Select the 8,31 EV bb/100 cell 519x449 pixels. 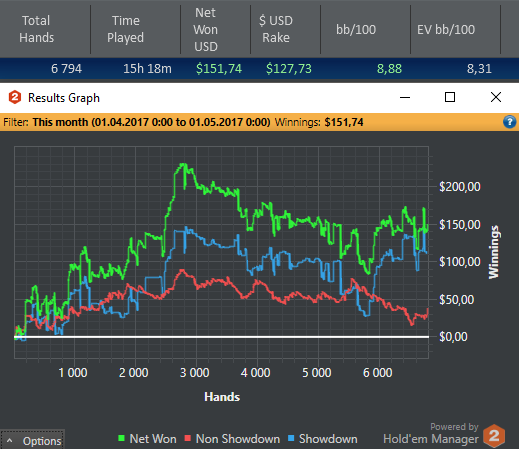pyautogui.click(x=479, y=69)
